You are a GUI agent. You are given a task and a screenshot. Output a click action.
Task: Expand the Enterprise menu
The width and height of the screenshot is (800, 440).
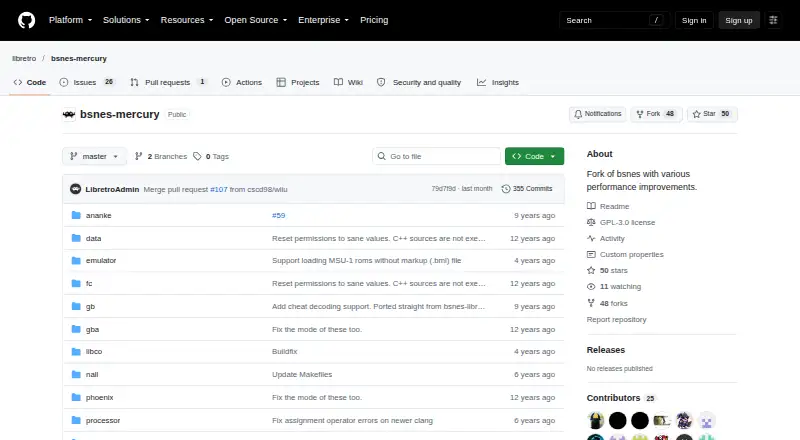click(323, 20)
